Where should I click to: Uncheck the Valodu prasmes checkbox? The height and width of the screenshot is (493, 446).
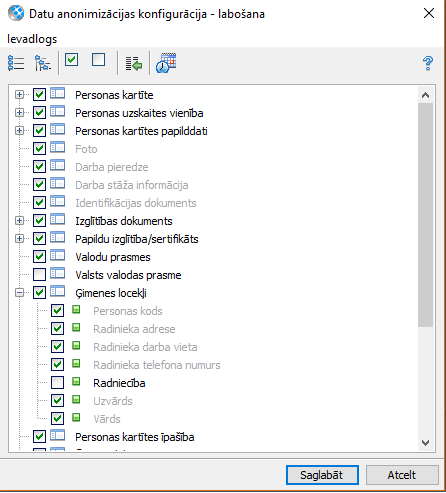(x=39, y=257)
